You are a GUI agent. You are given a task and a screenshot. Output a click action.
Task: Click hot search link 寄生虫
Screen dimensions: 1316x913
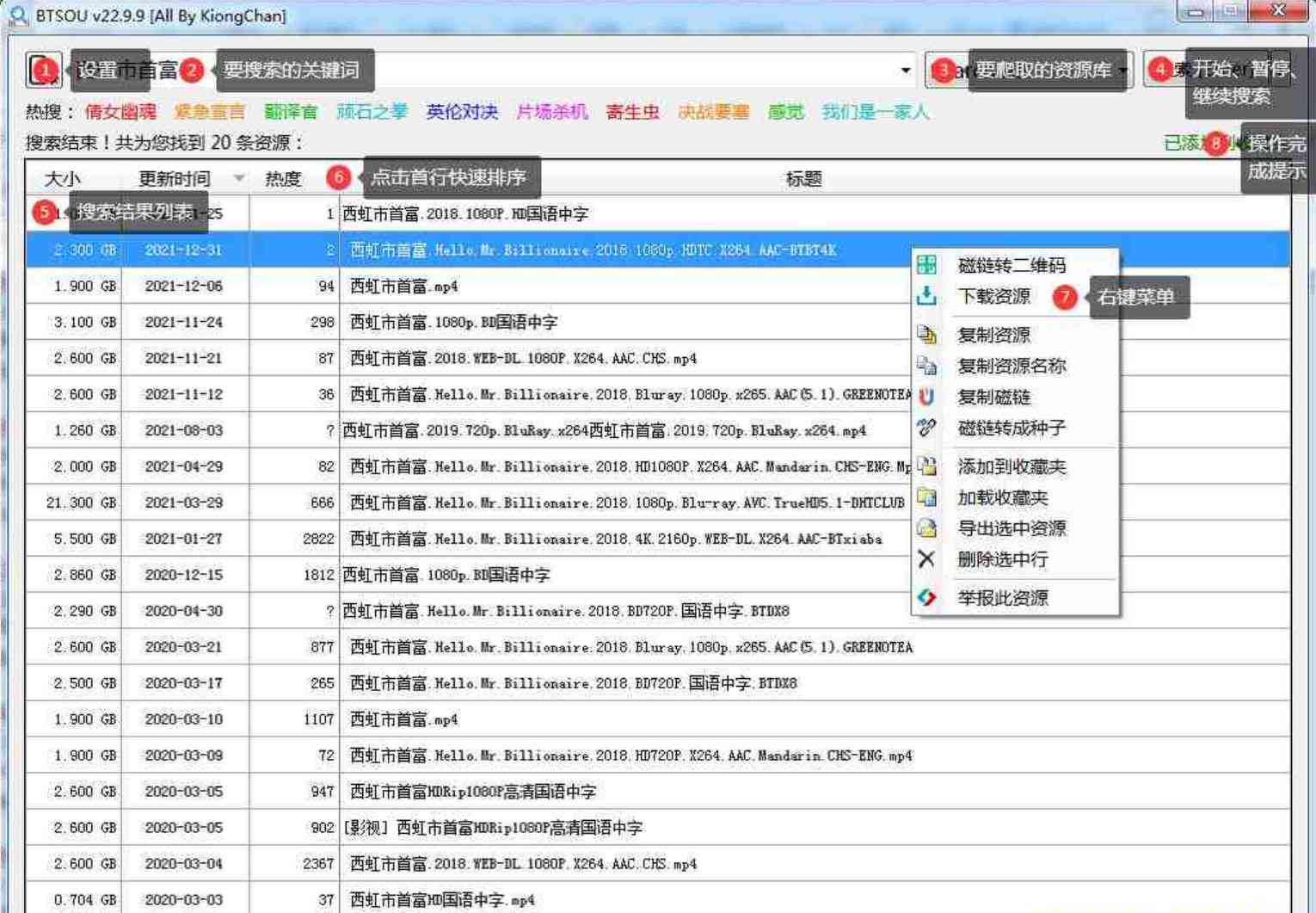pyautogui.click(x=632, y=112)
